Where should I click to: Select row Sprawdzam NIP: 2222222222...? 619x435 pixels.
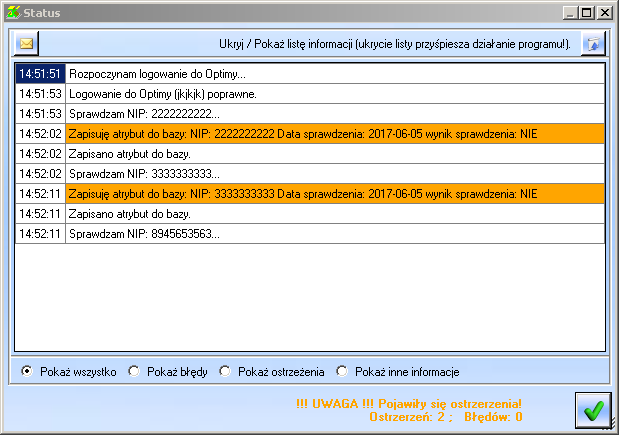(335, 114)
